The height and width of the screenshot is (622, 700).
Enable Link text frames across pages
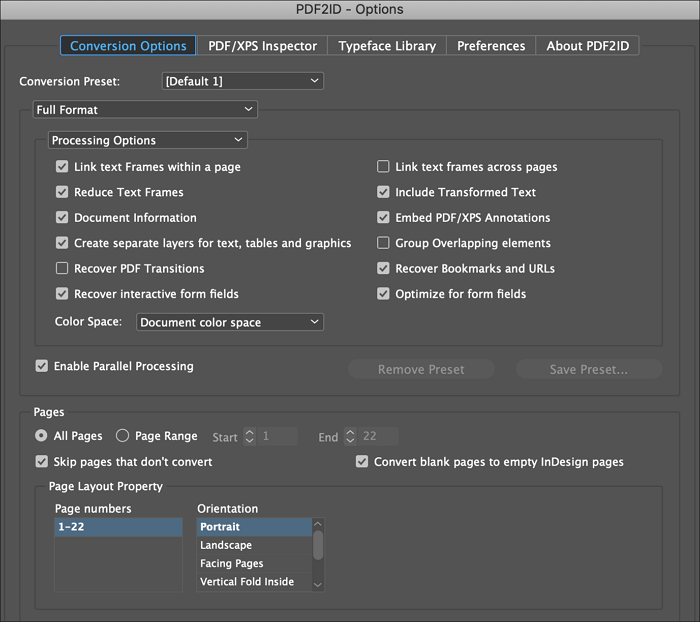(383, 167)
